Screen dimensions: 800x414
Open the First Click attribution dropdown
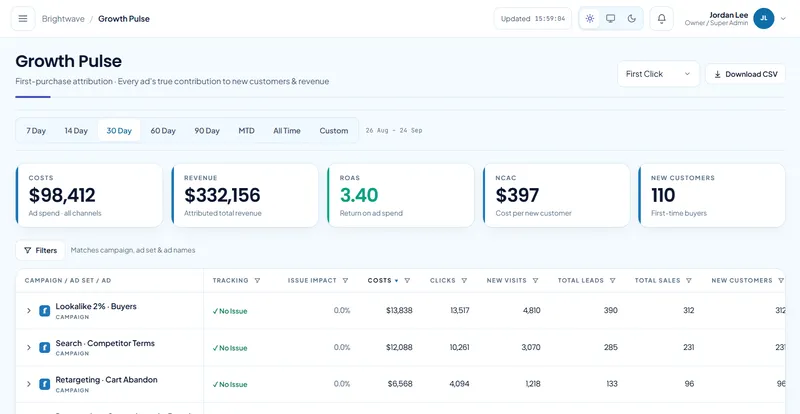click(658, 74)
